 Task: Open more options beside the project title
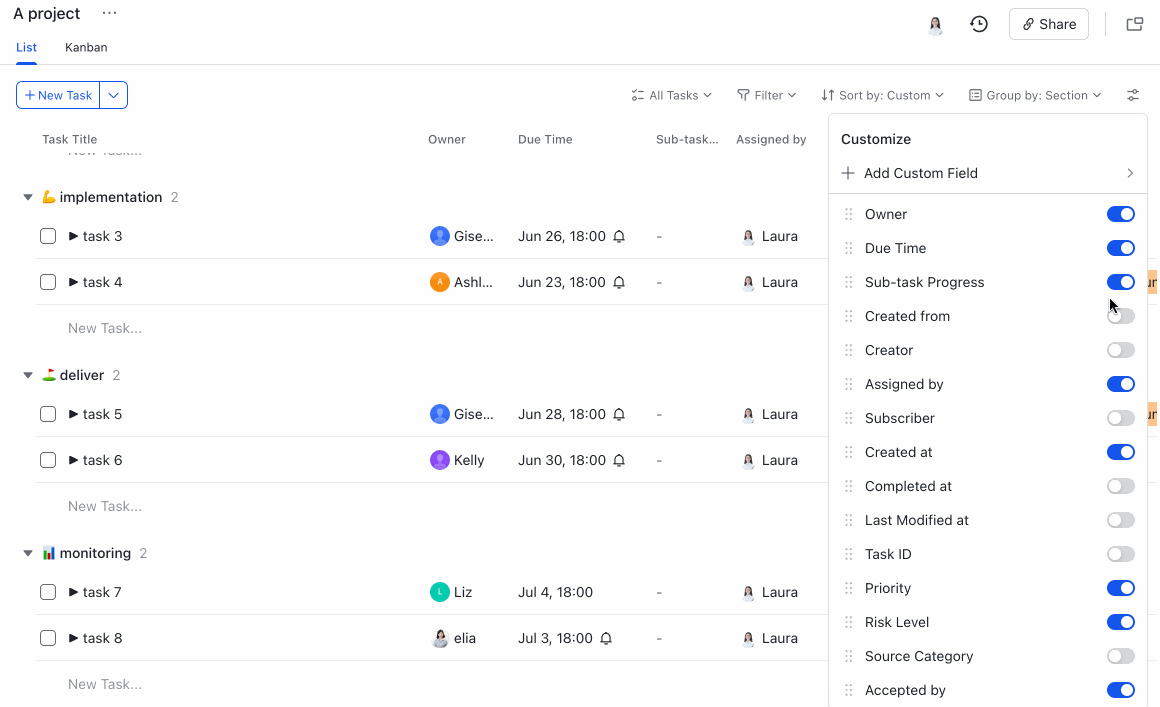109,13
